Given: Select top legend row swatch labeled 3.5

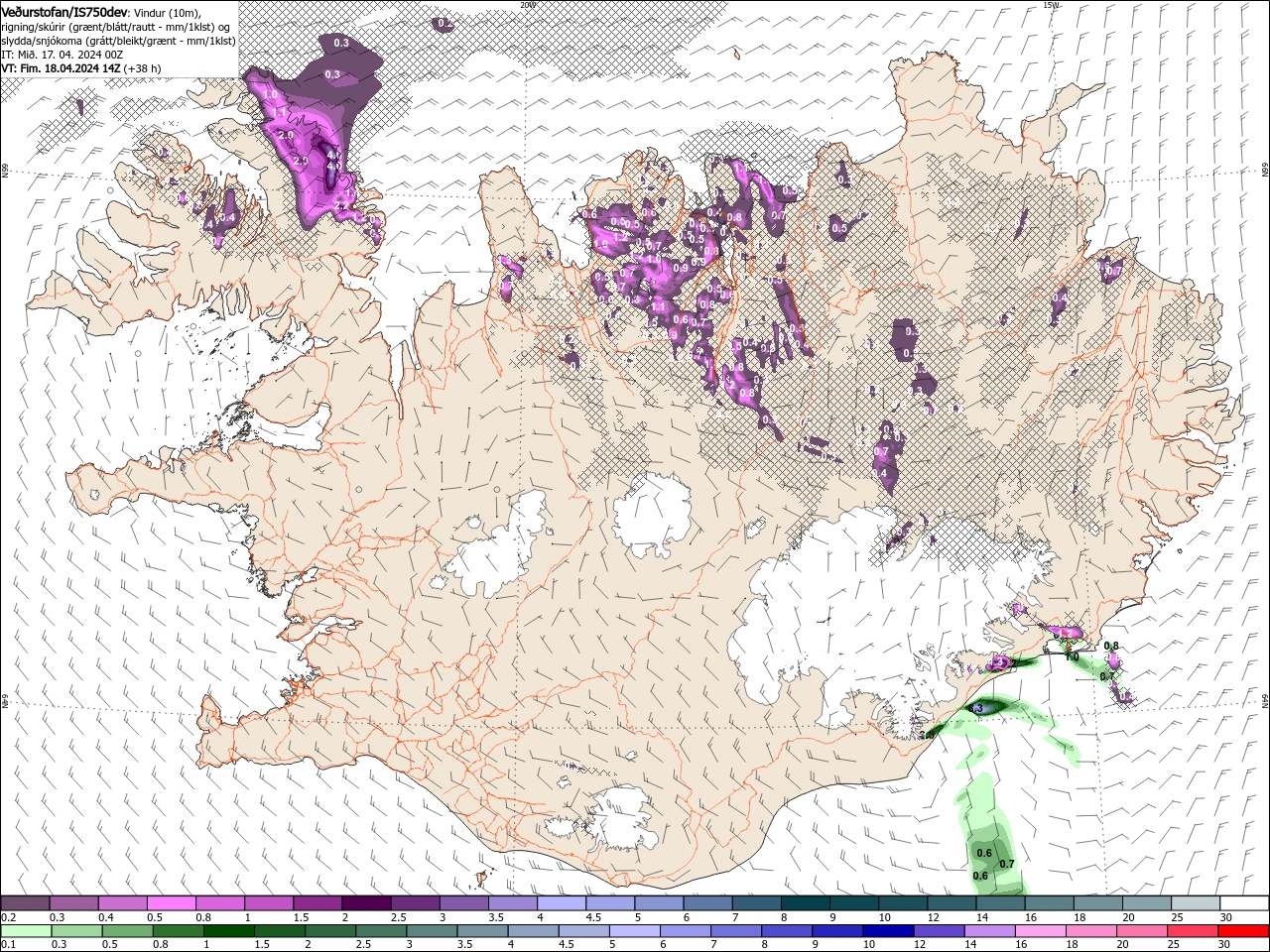Looking at the screenshot, I should click(x=512, y=903).
